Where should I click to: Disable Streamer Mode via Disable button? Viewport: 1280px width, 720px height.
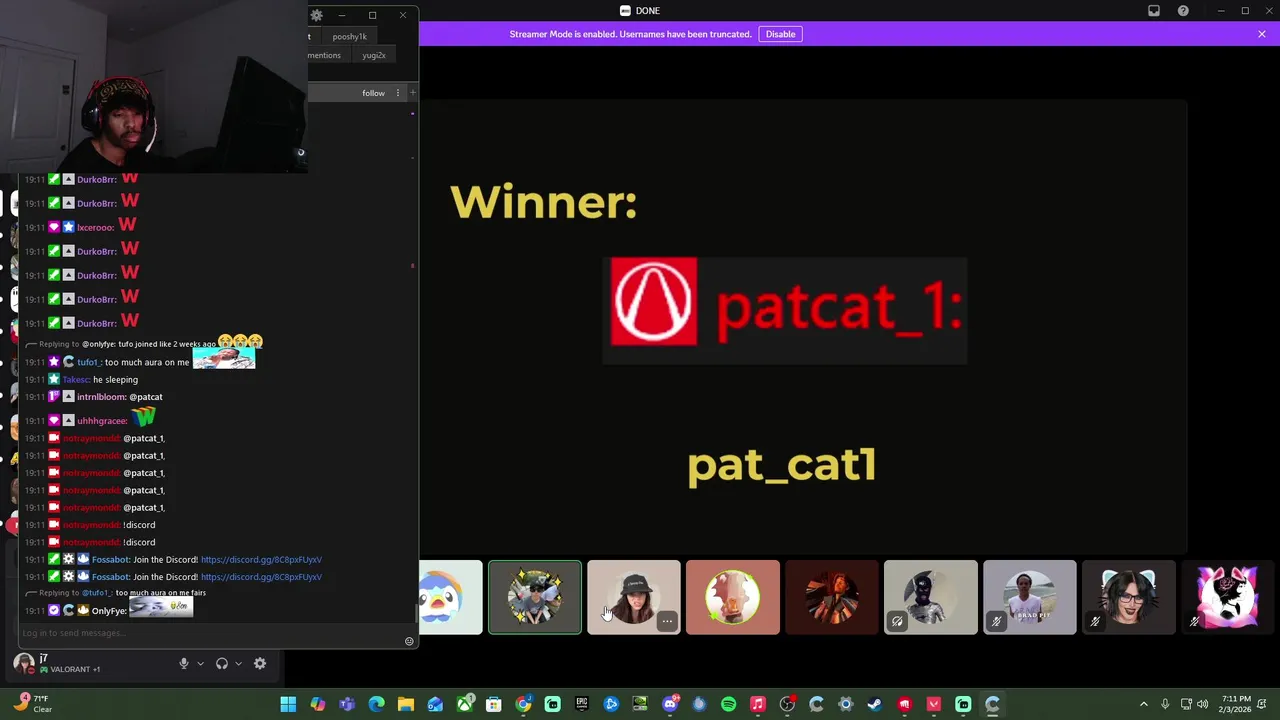[x=780, y=34]
